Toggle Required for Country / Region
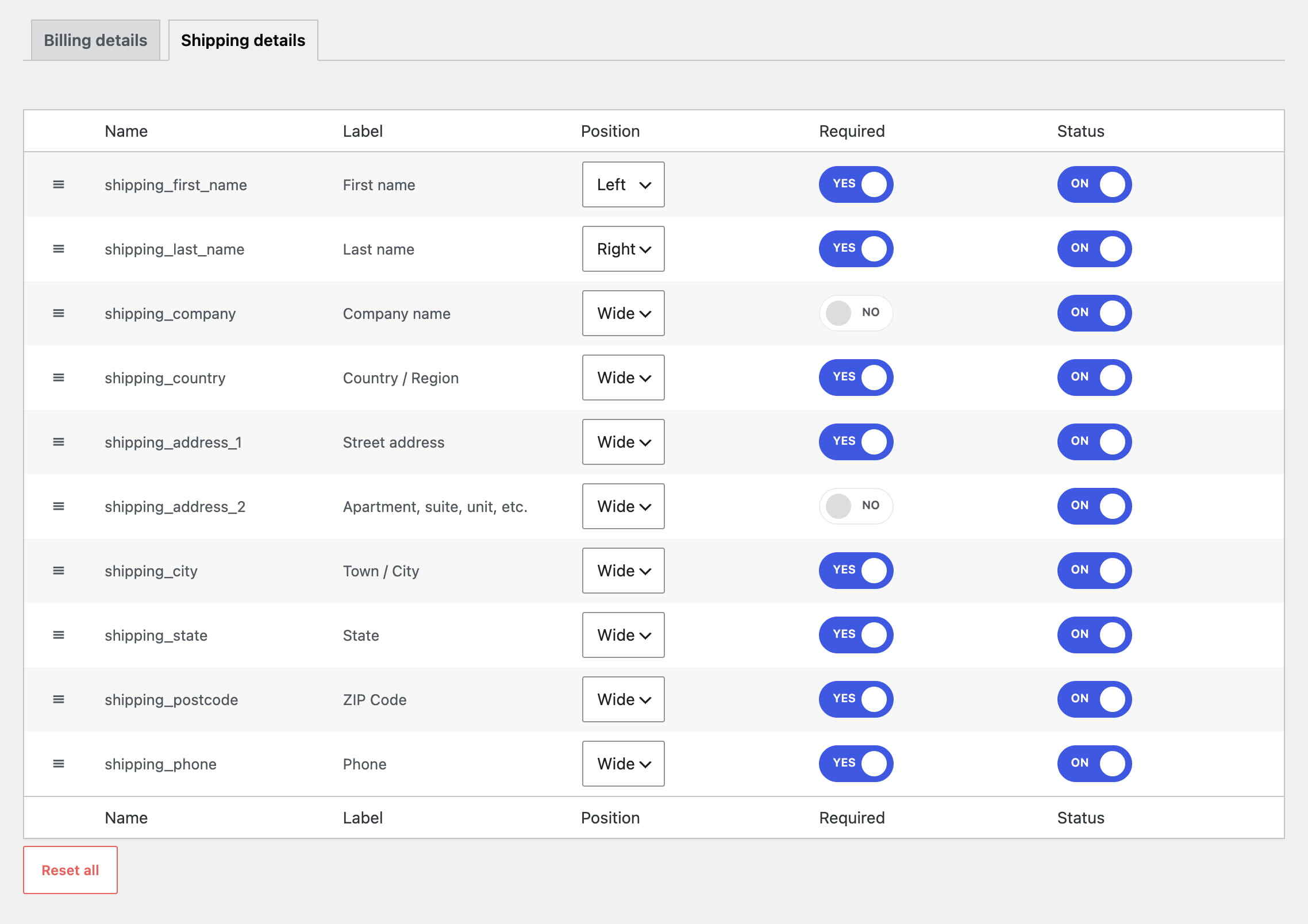Viewport: 1308px width, 924px height. (856, 378)
